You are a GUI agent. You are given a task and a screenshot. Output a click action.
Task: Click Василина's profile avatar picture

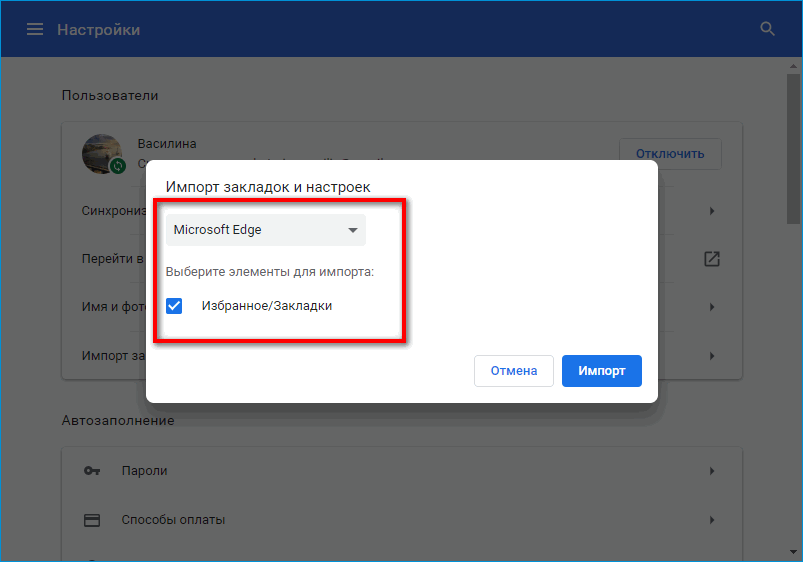(100, 152)
